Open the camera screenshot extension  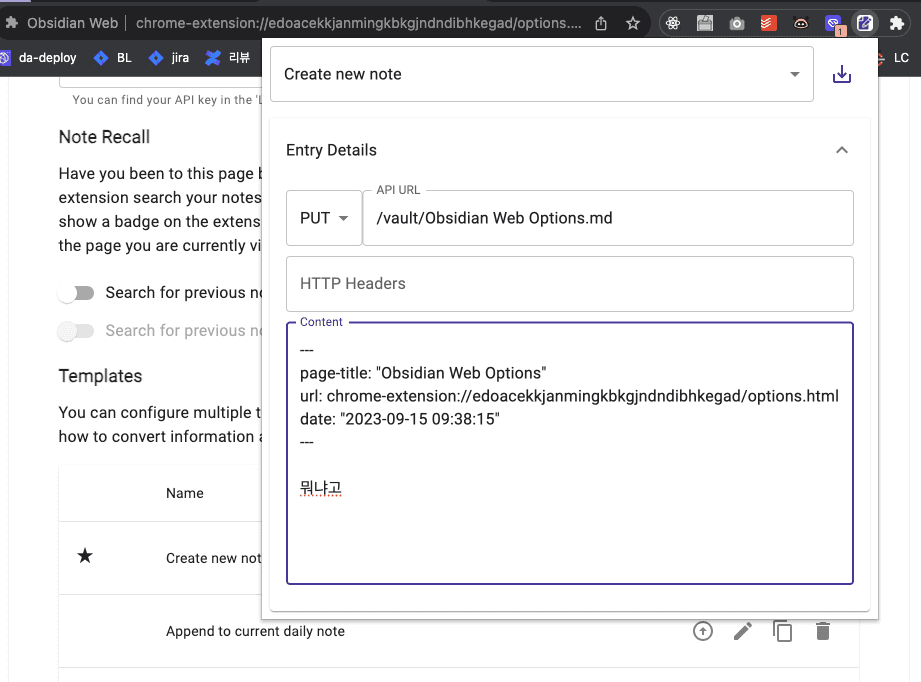pos(737,23)
